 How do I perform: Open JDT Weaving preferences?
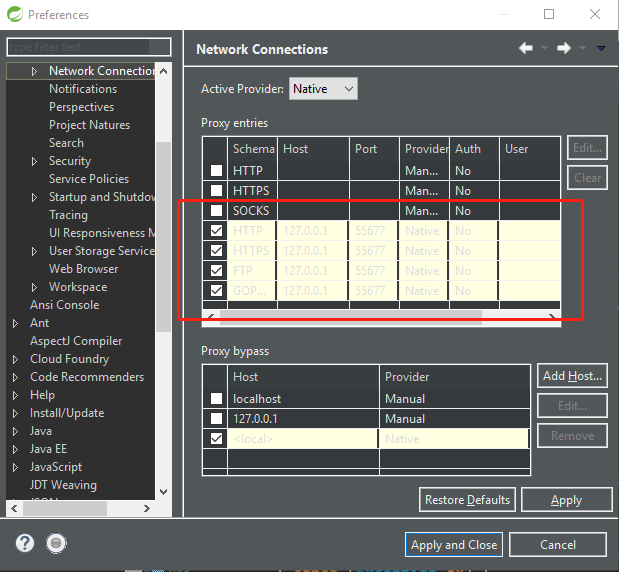[63, 485]
